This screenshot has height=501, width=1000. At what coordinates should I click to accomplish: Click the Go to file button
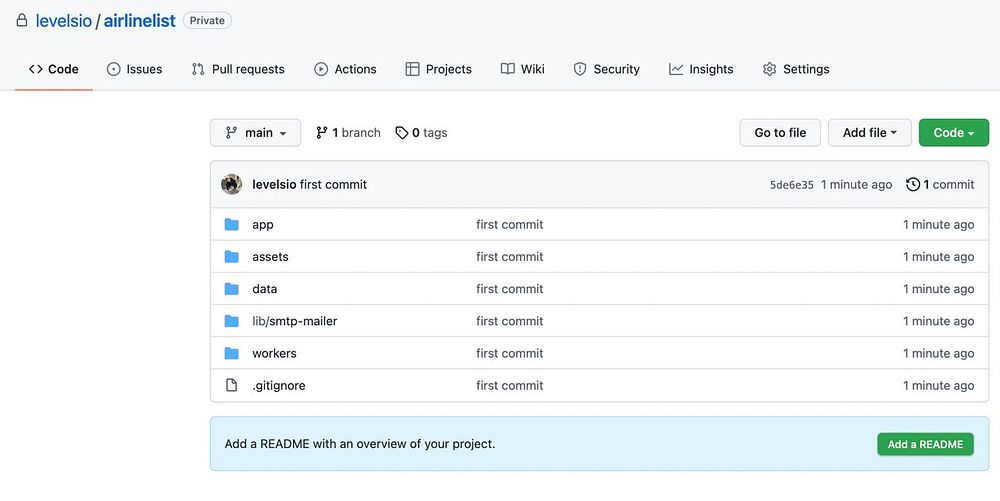tap(780, 133)
